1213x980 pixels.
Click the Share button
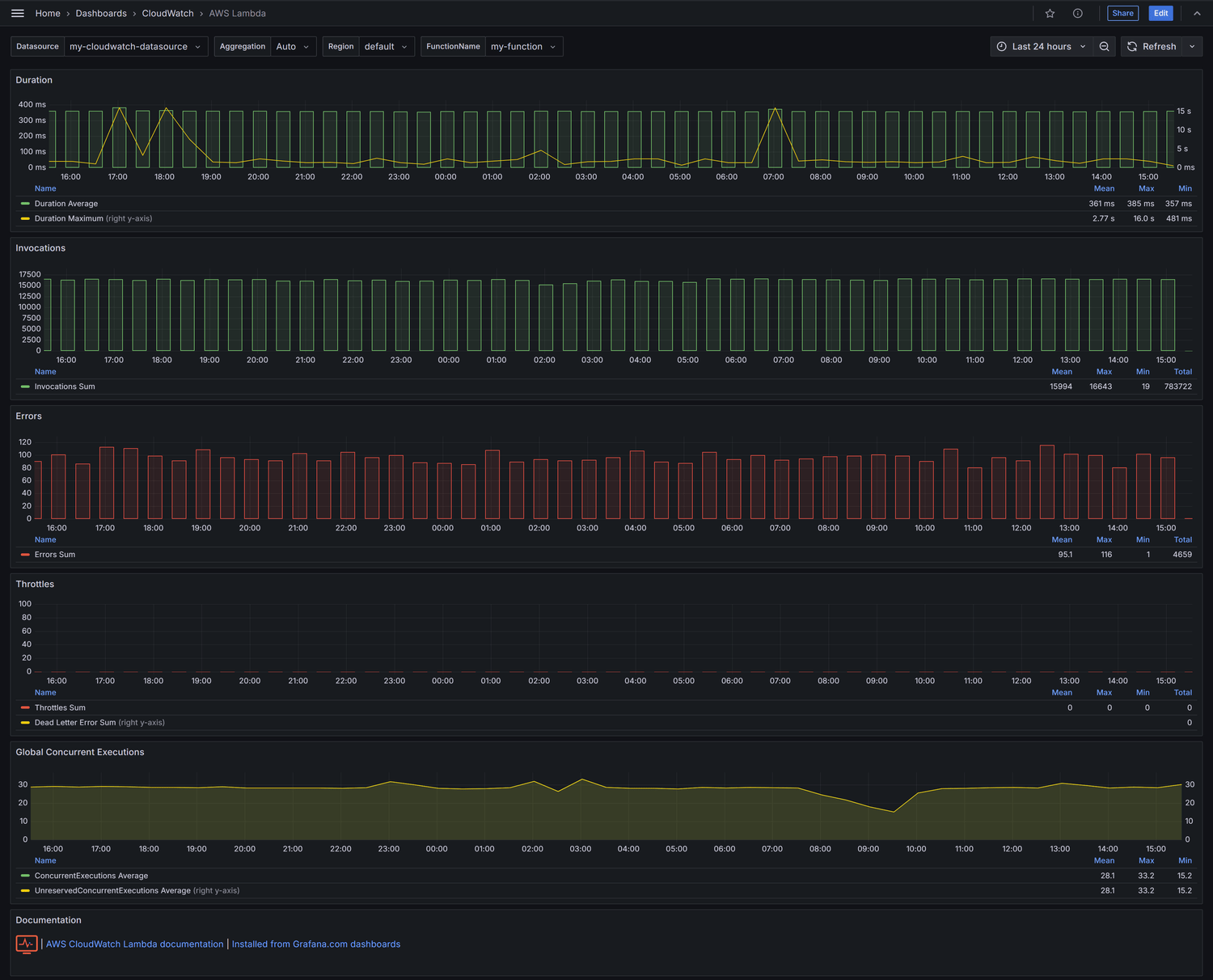pyautogui.click(x=1122, y=13)
